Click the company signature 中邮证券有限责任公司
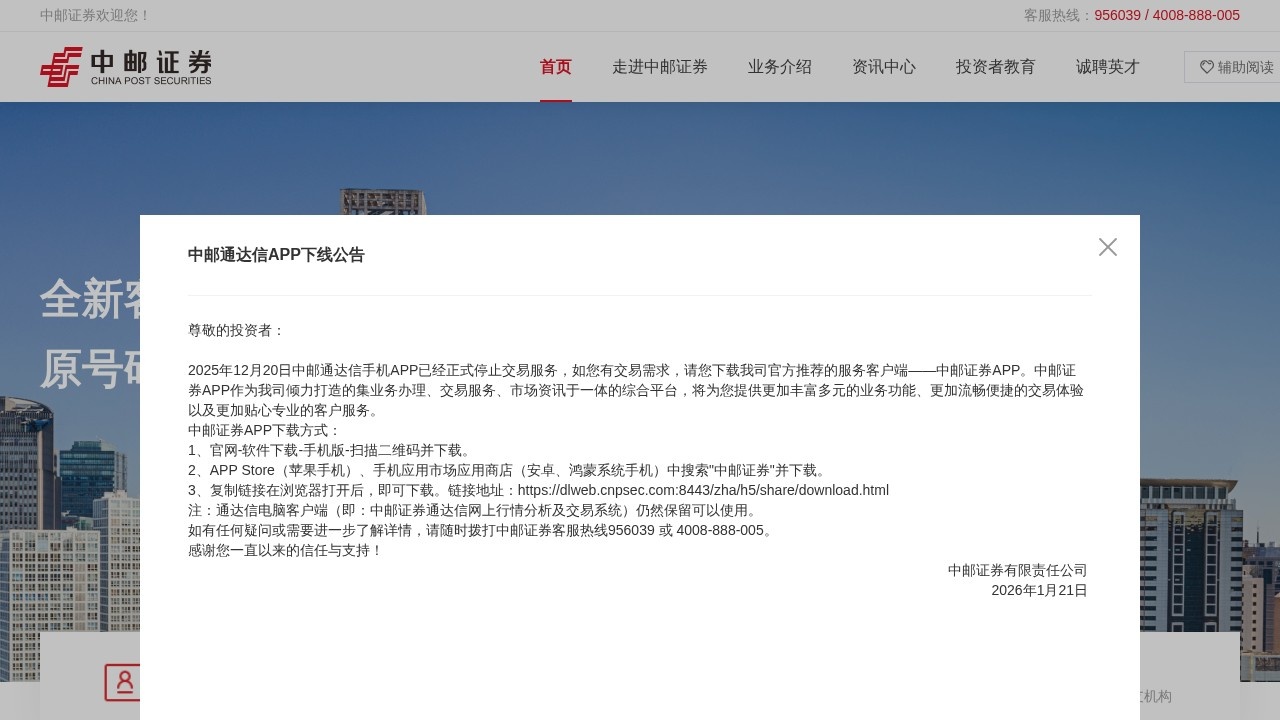The image size is (1280, 720). click(1018, 570)
